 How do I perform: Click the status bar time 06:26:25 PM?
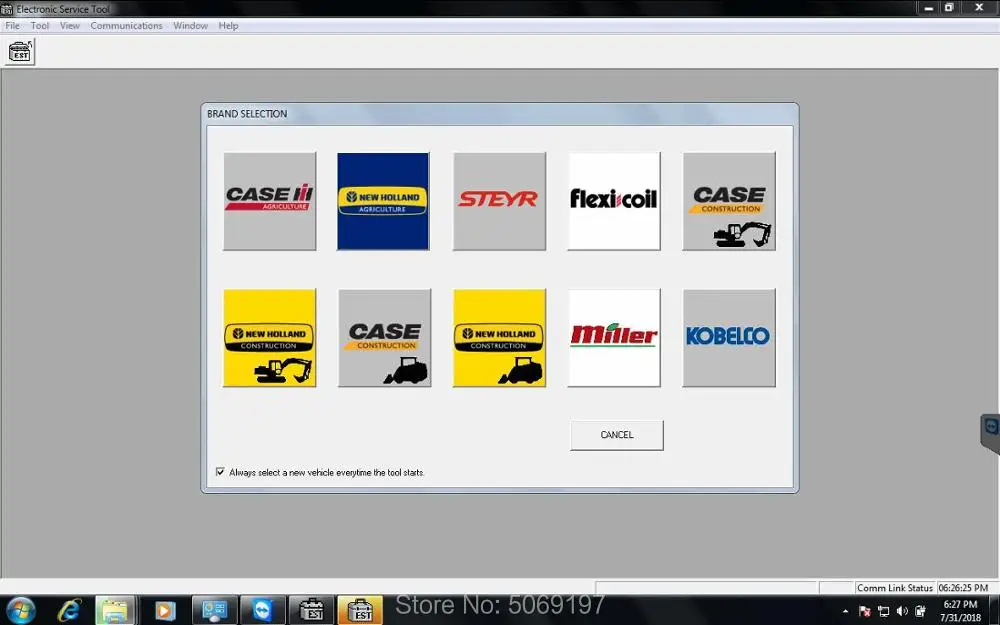(963, 587)
